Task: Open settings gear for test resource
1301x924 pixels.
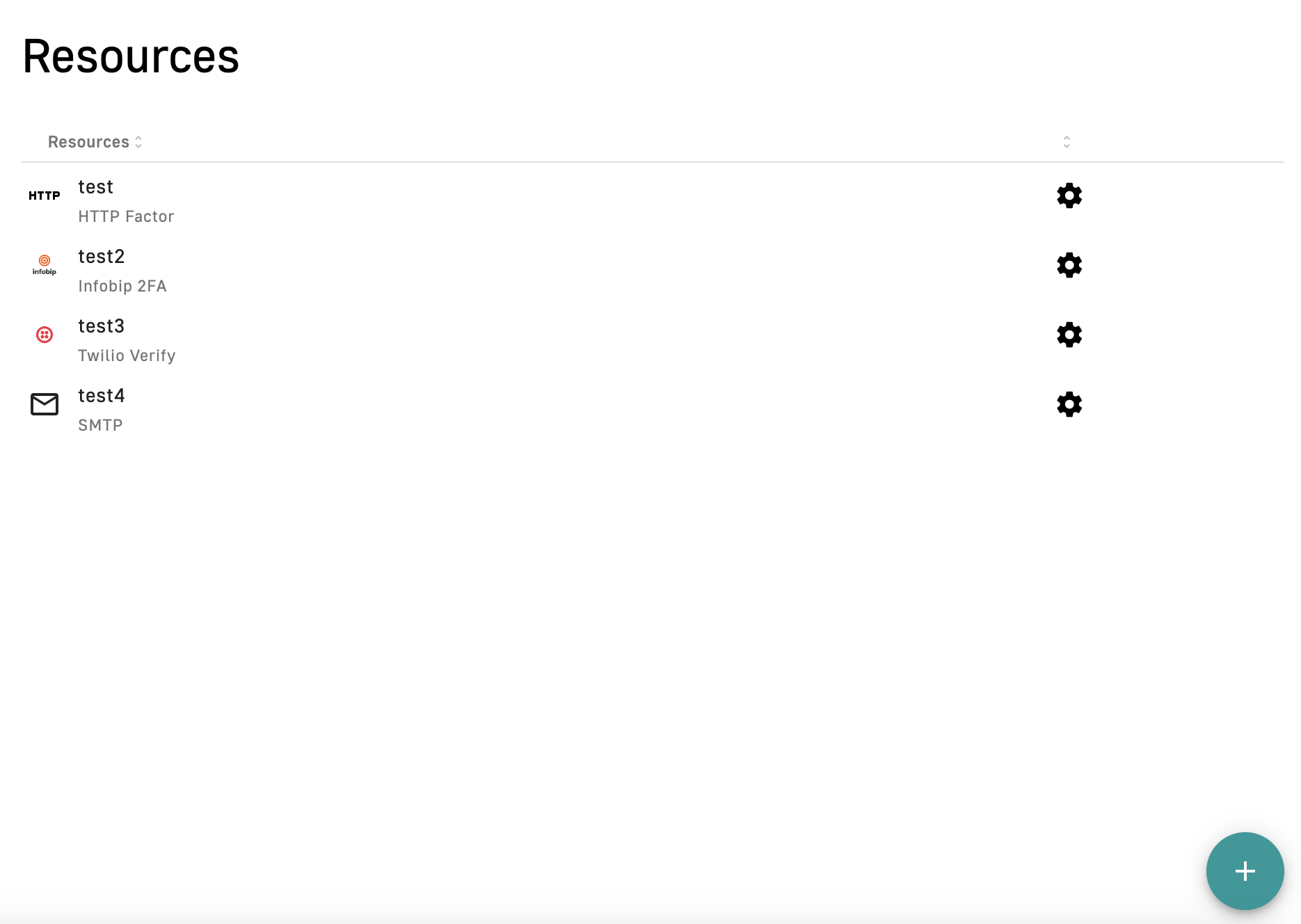Action: click(x=1069, y=196)
